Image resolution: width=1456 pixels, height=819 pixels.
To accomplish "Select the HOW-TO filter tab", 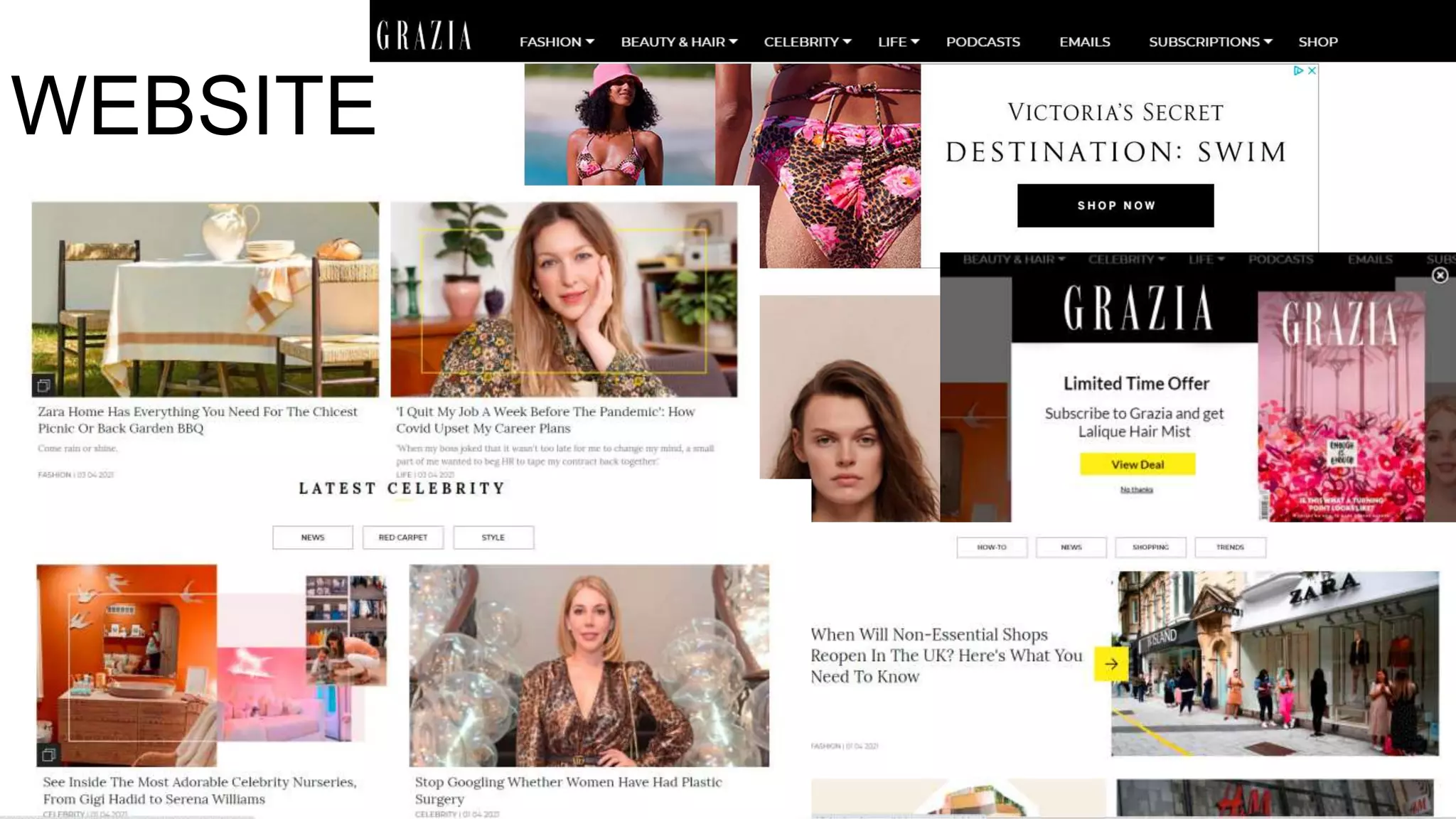I will (992, 547).
